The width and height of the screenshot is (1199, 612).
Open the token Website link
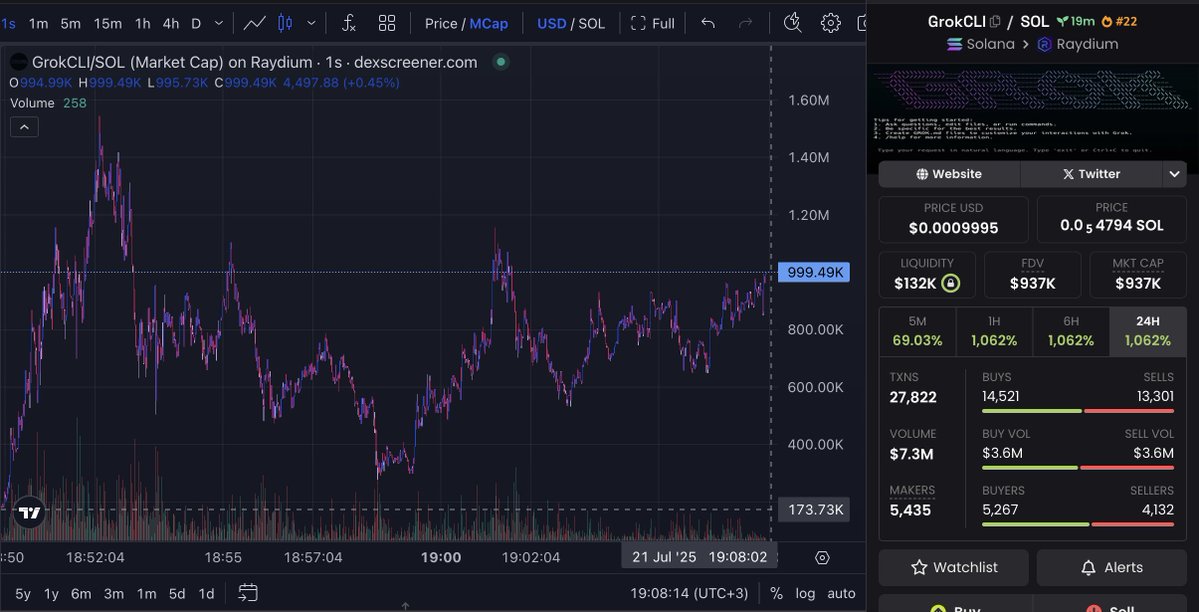point(949,174)
